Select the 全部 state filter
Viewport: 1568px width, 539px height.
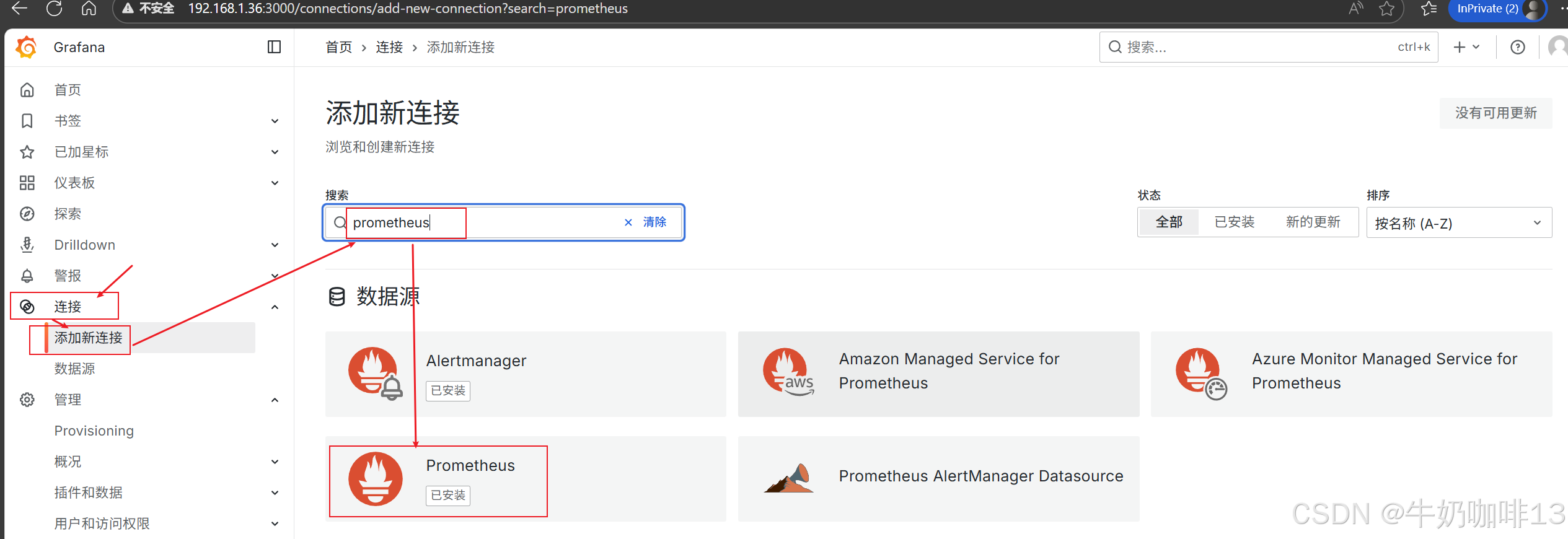1169,222
